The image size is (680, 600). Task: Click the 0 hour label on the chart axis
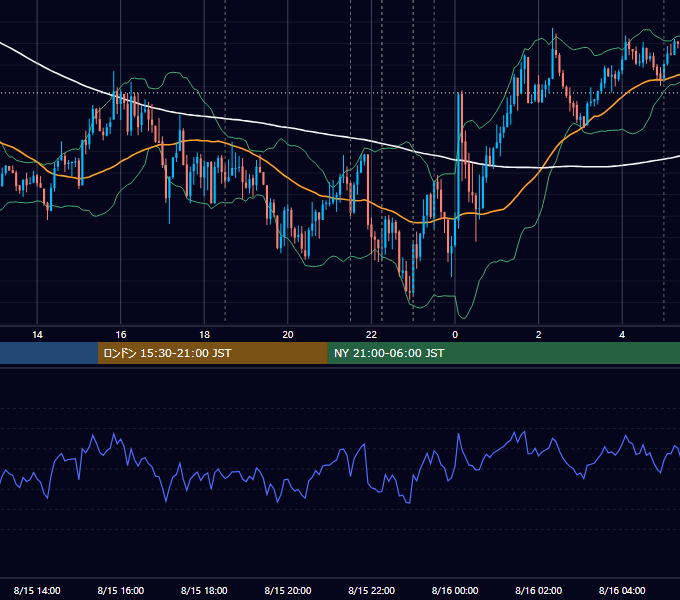coord(455,335)
